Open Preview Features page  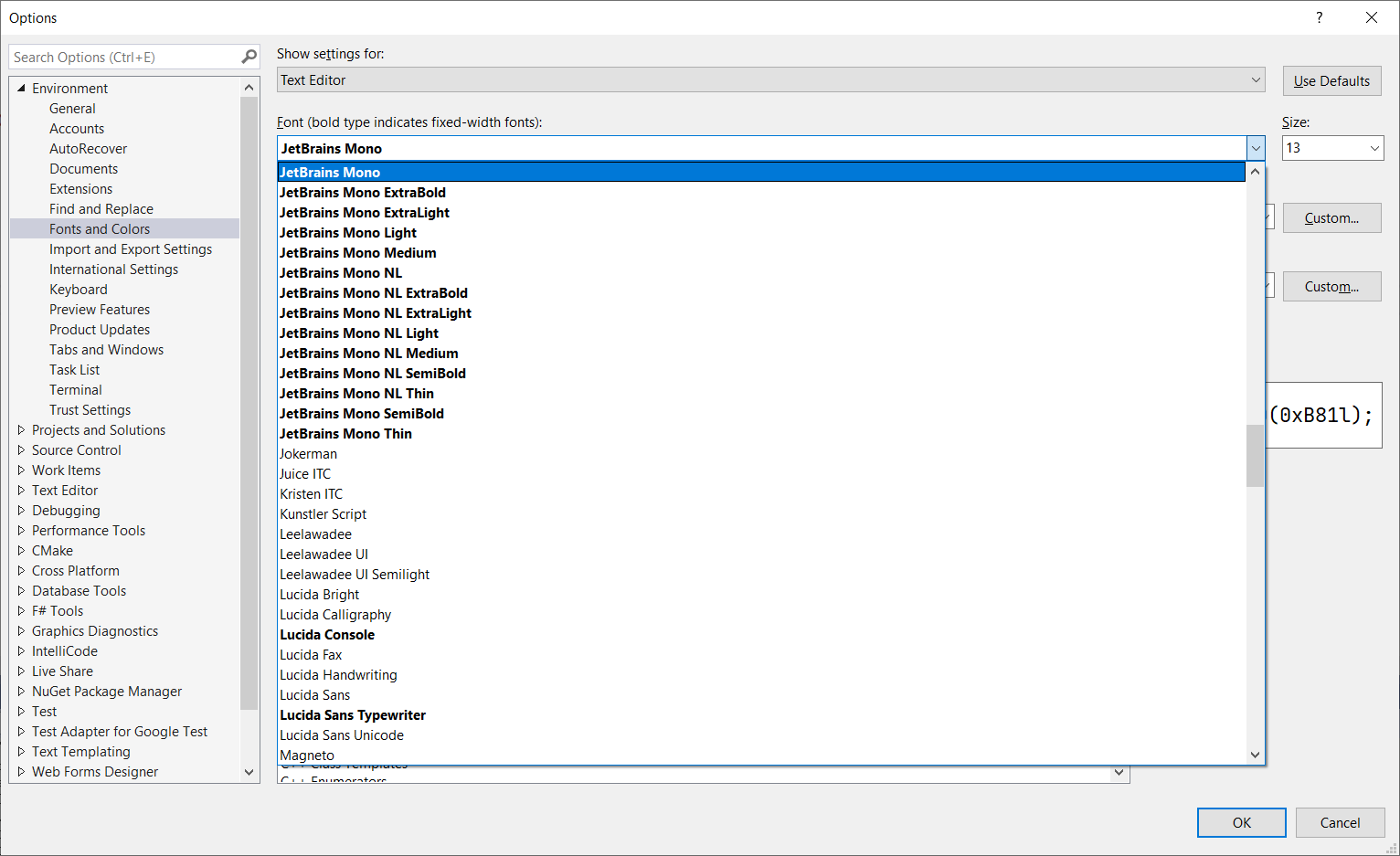pyautogui.click(x=100, y=309)
